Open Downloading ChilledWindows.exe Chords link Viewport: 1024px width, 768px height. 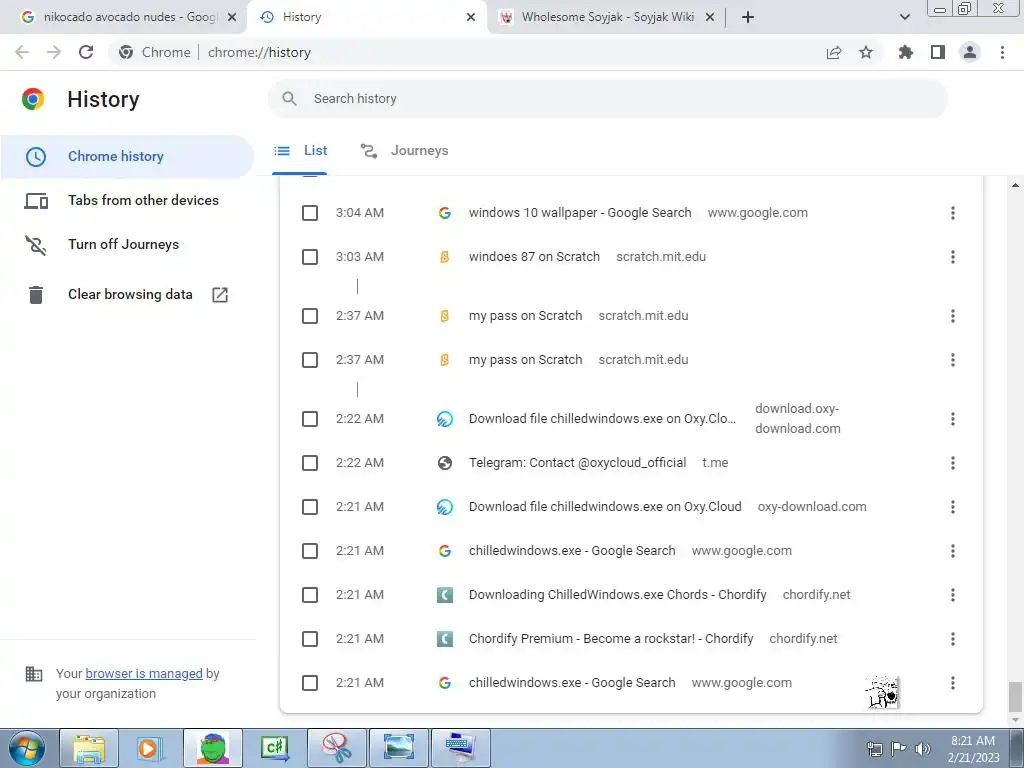coord(617,595)
